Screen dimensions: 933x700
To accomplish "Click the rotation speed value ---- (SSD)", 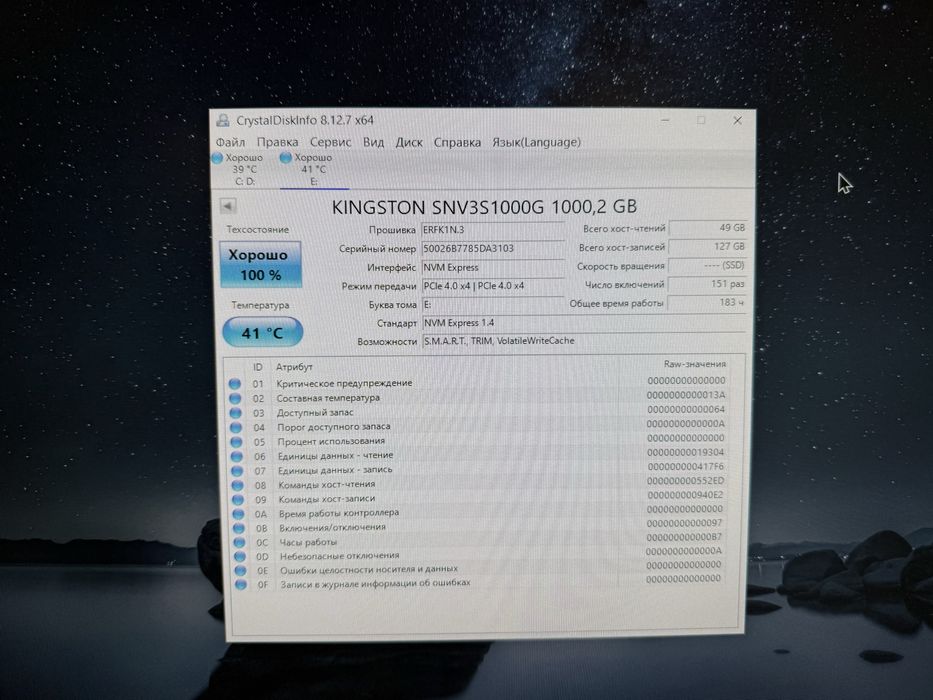I will point(707,265).
